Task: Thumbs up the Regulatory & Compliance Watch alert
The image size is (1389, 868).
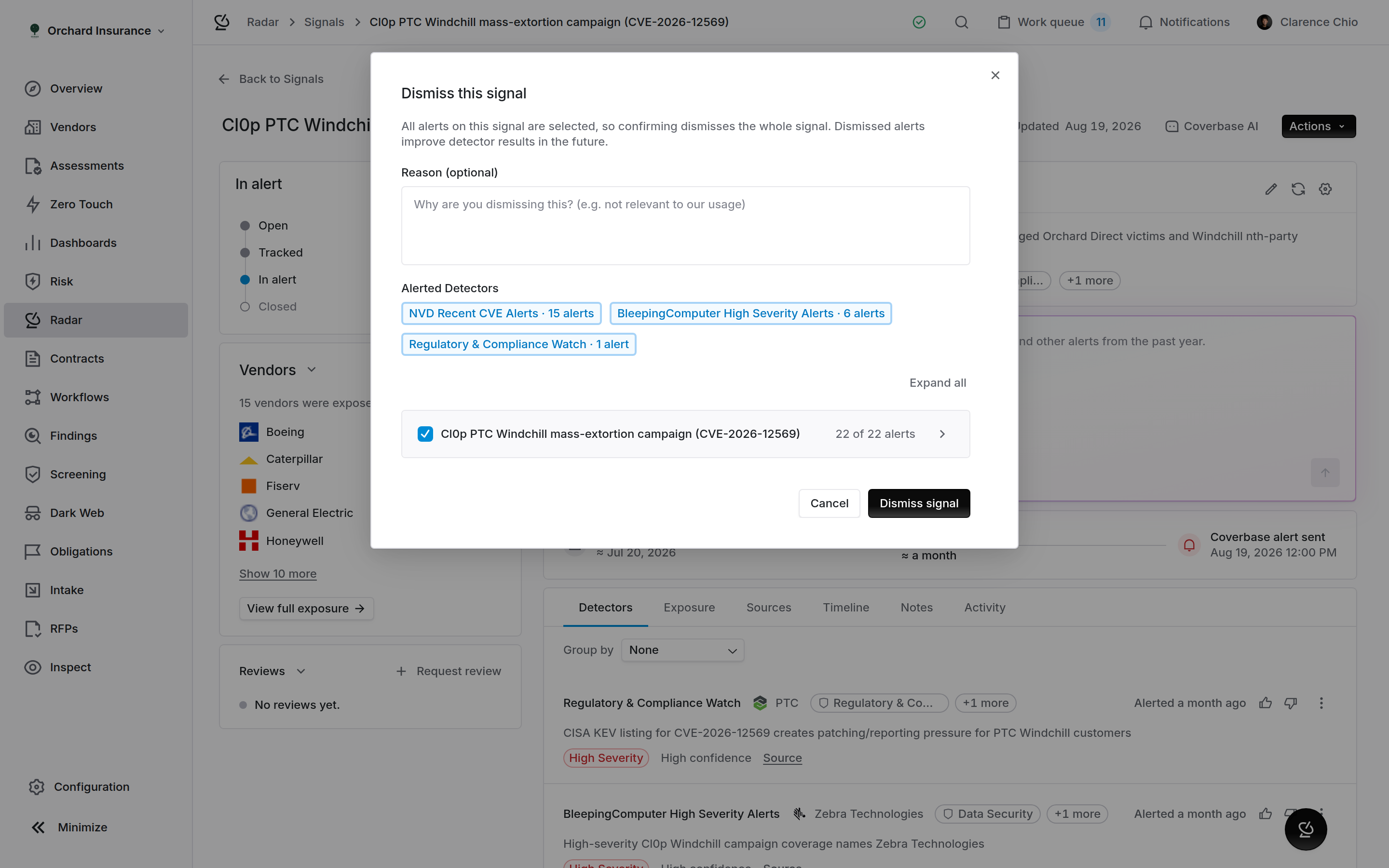Action: click(1265, 703)
